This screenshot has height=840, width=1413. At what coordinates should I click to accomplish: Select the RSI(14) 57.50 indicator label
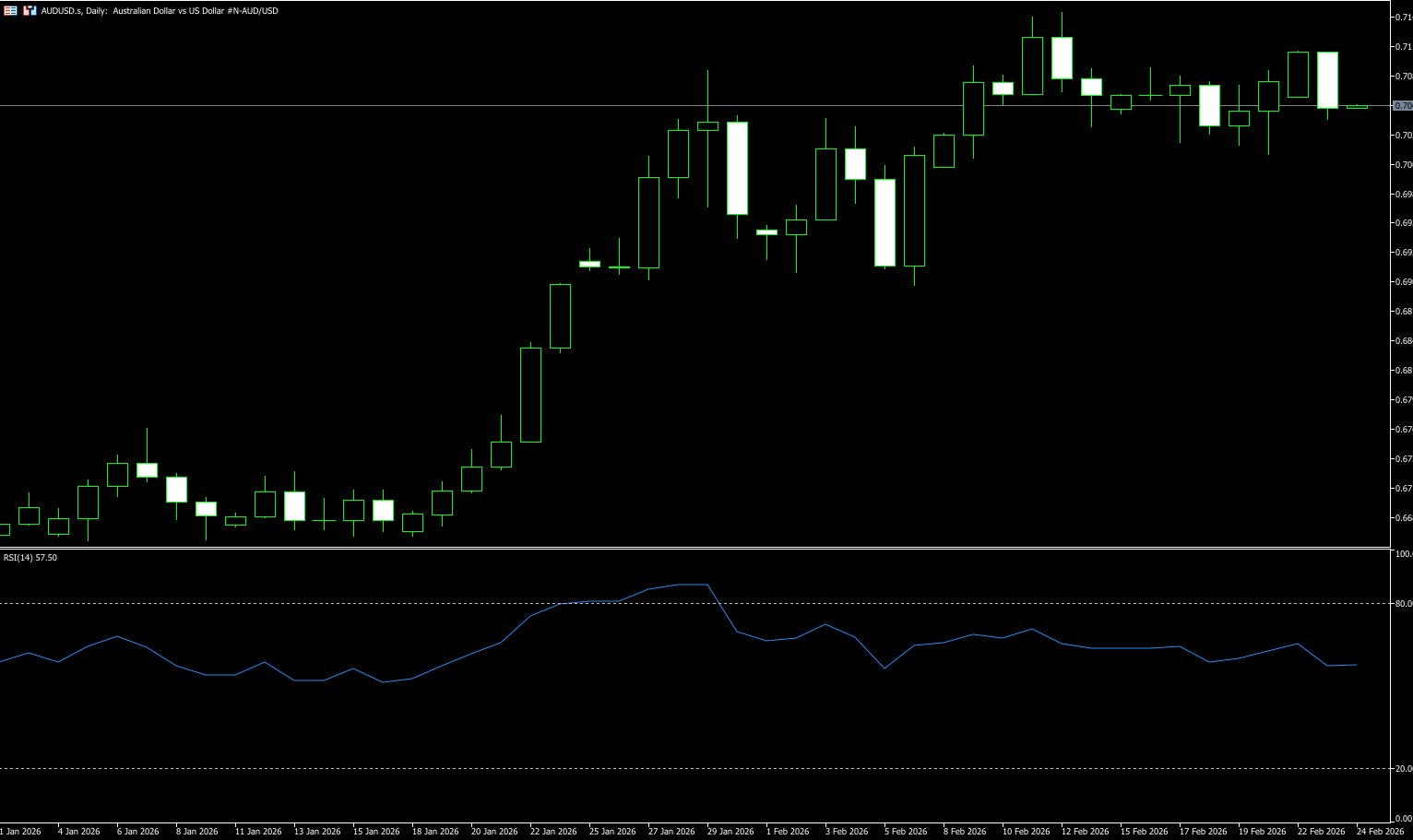pyautogui.click(x=30, y=558)
